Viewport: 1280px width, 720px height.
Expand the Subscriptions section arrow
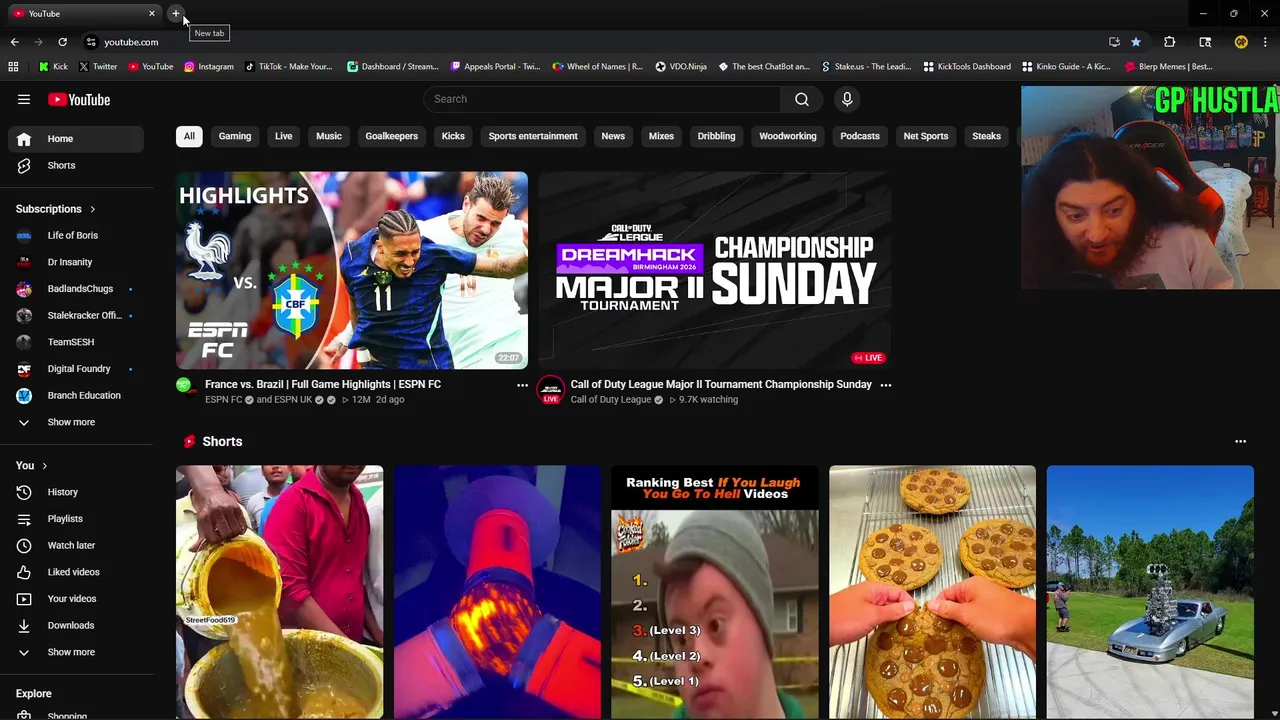point(93,209)
